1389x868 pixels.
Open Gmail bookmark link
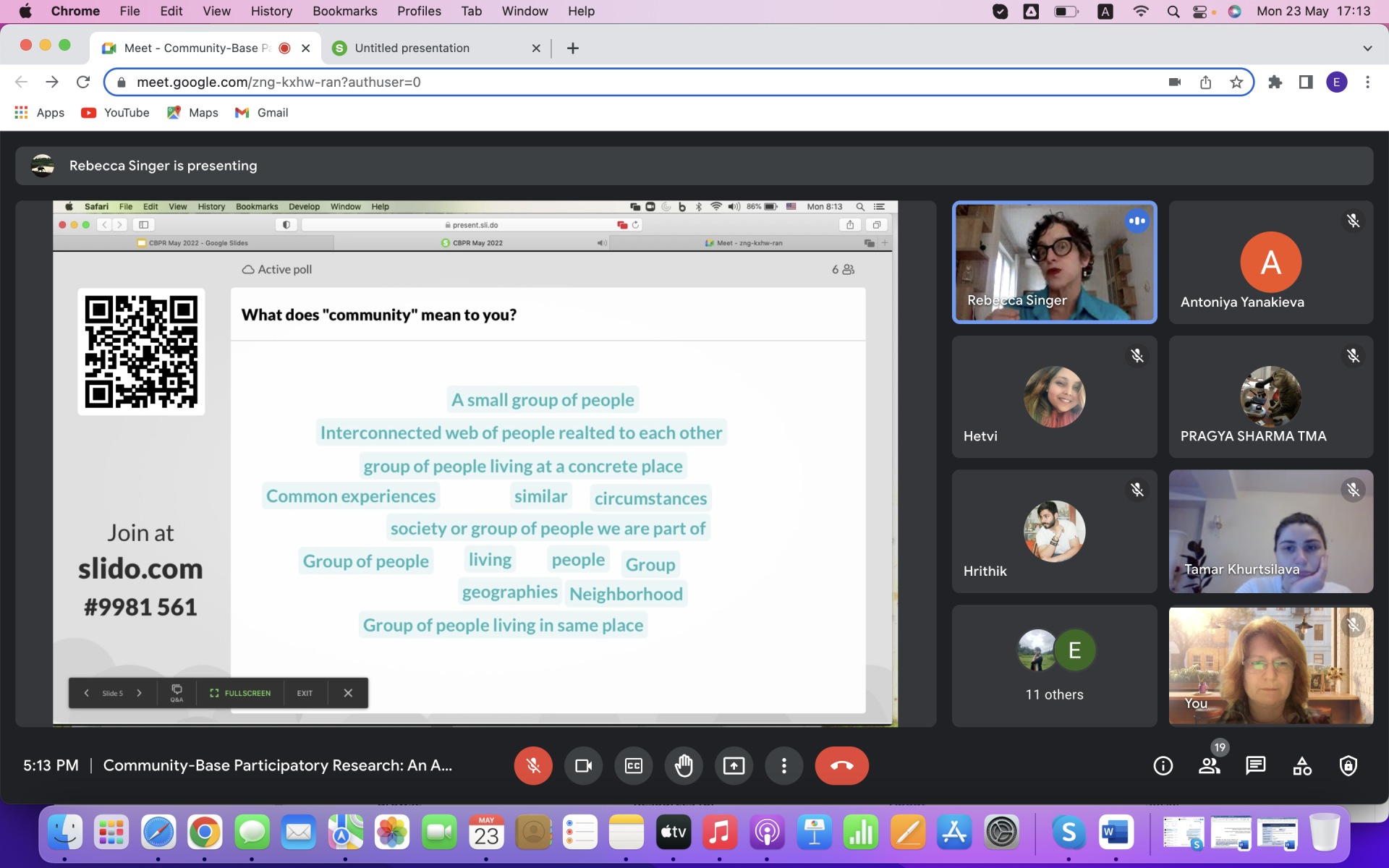click(262, 113)
